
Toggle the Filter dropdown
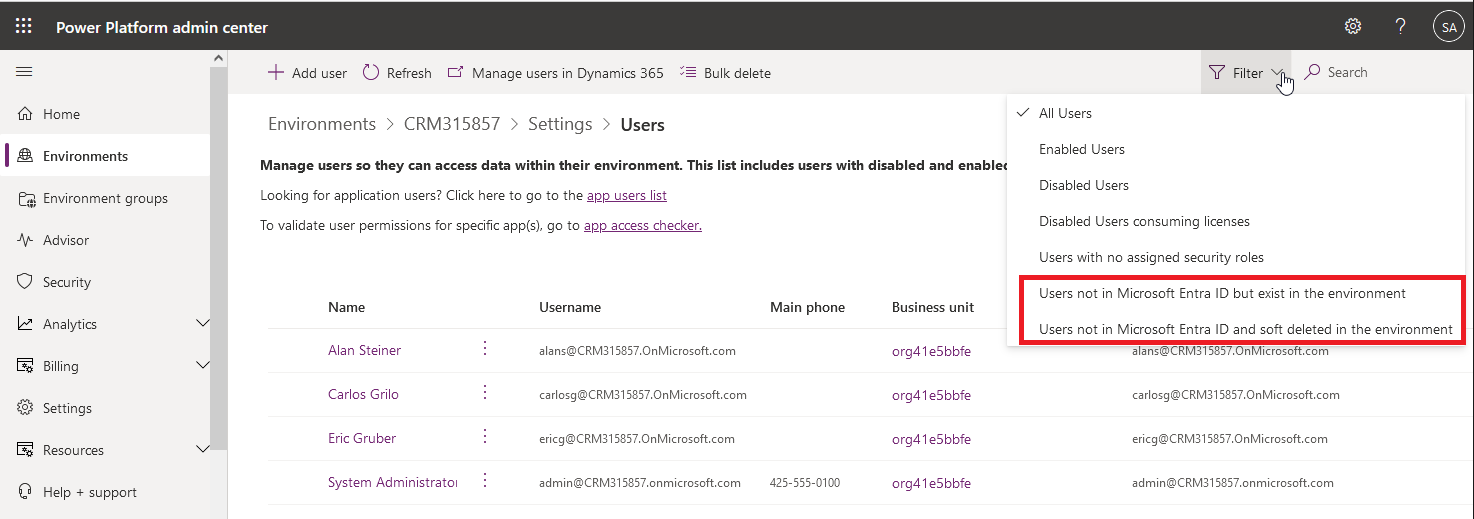[x=1246, y=73]
